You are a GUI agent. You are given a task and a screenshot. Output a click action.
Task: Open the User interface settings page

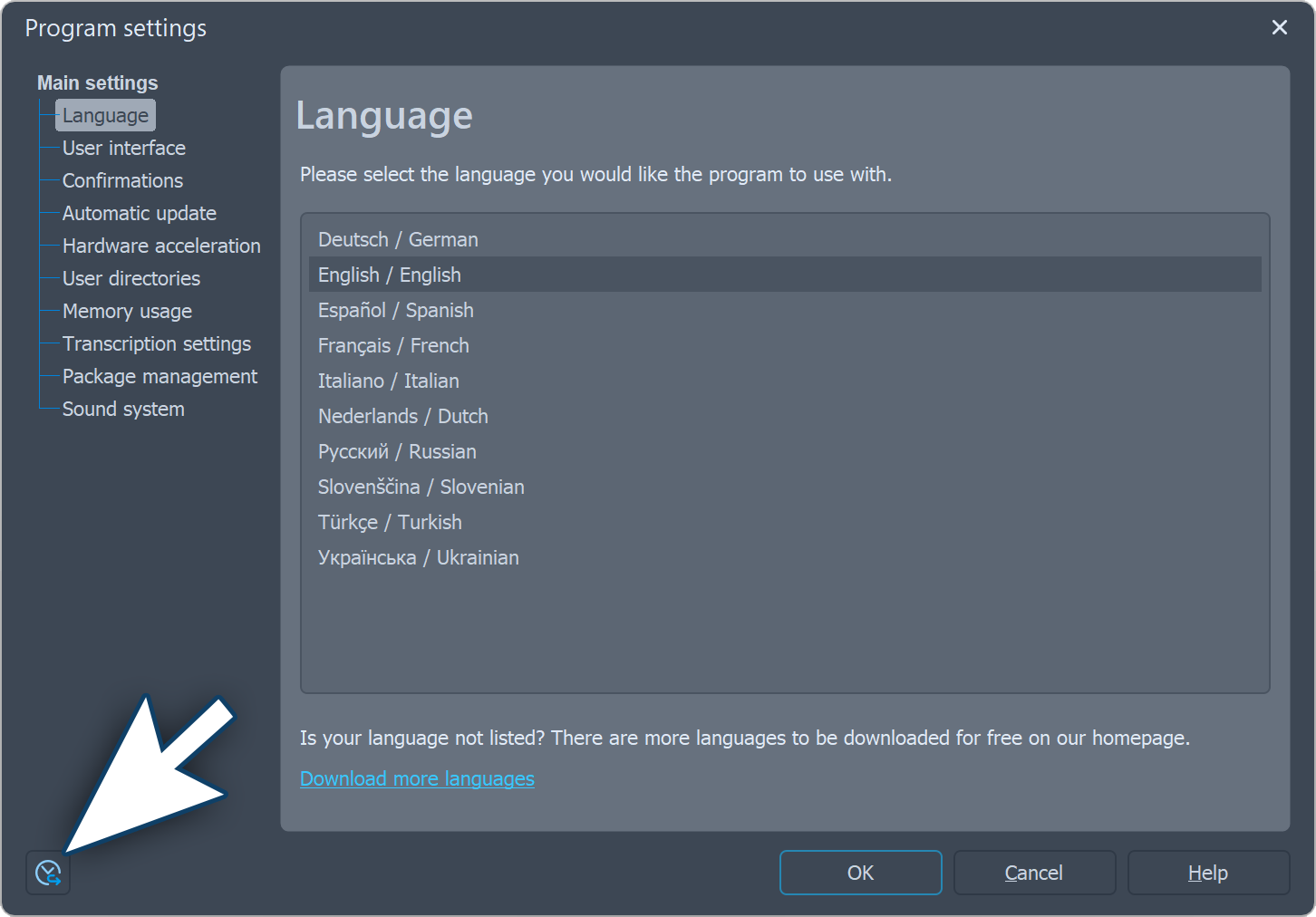[123, 148]
